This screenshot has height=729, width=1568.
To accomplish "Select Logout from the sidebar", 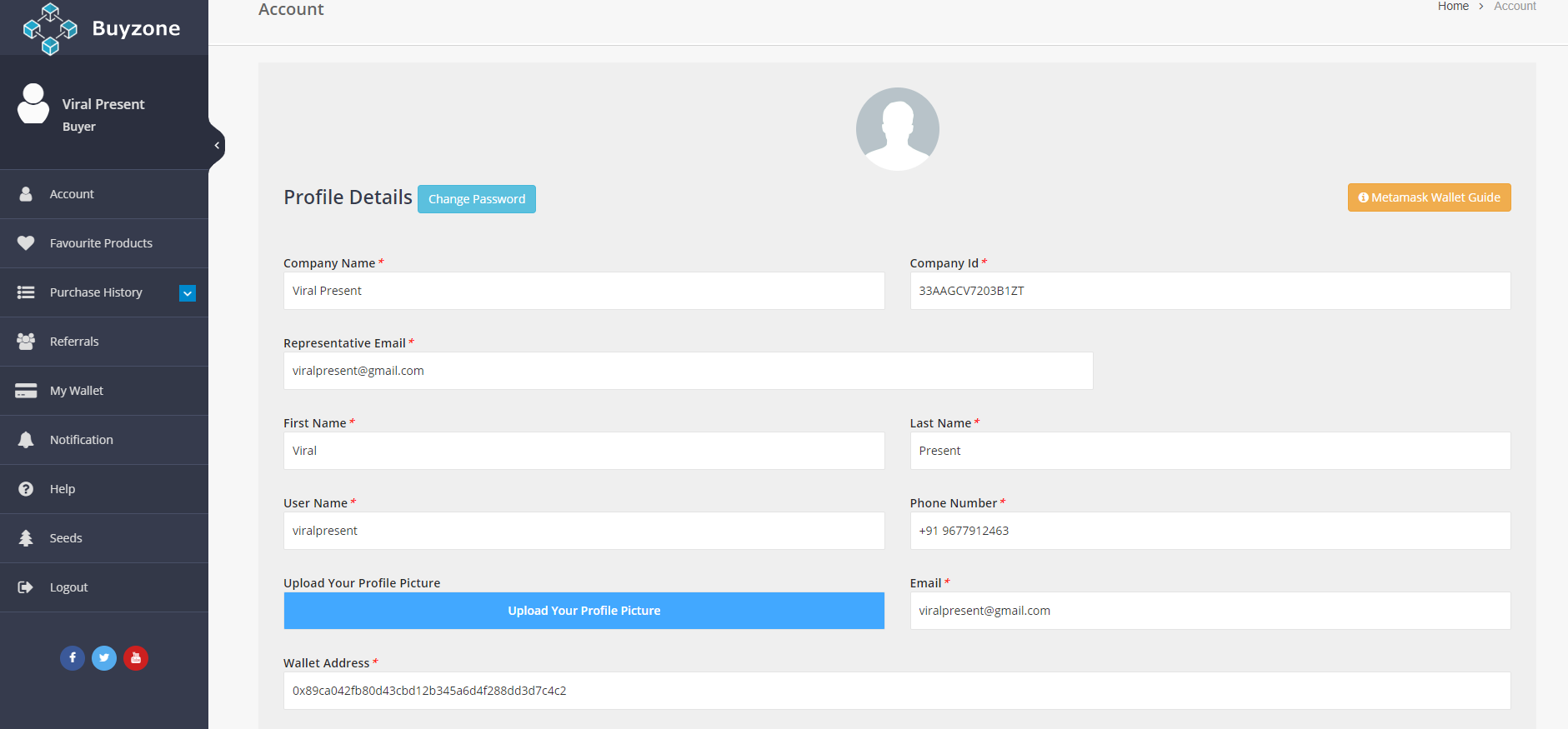I will click(68, 587).
